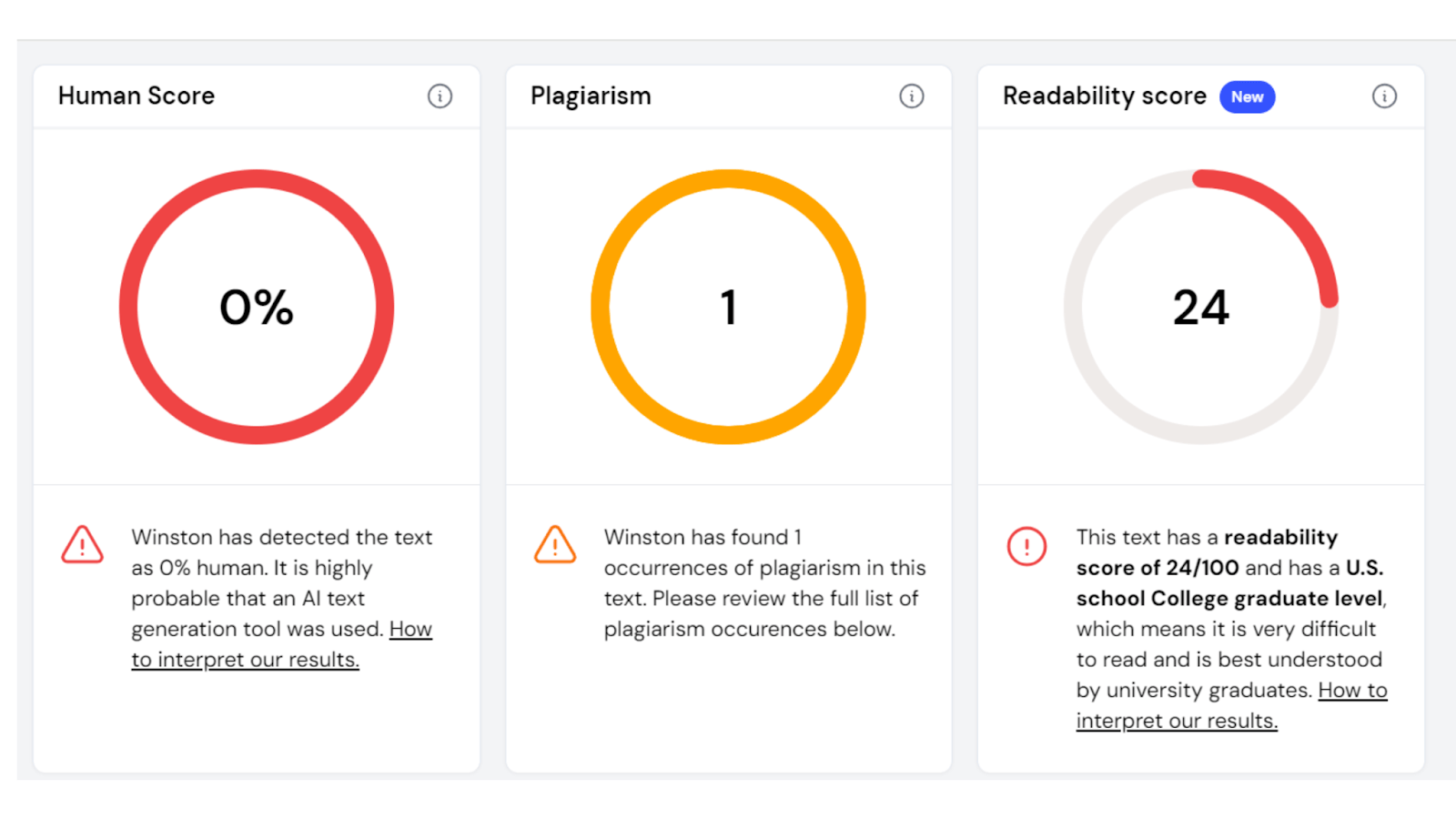Click the red 0% human score gauge
Image resolution: width=1456 pixels, height=819 pixels.
tap(257, 307)
